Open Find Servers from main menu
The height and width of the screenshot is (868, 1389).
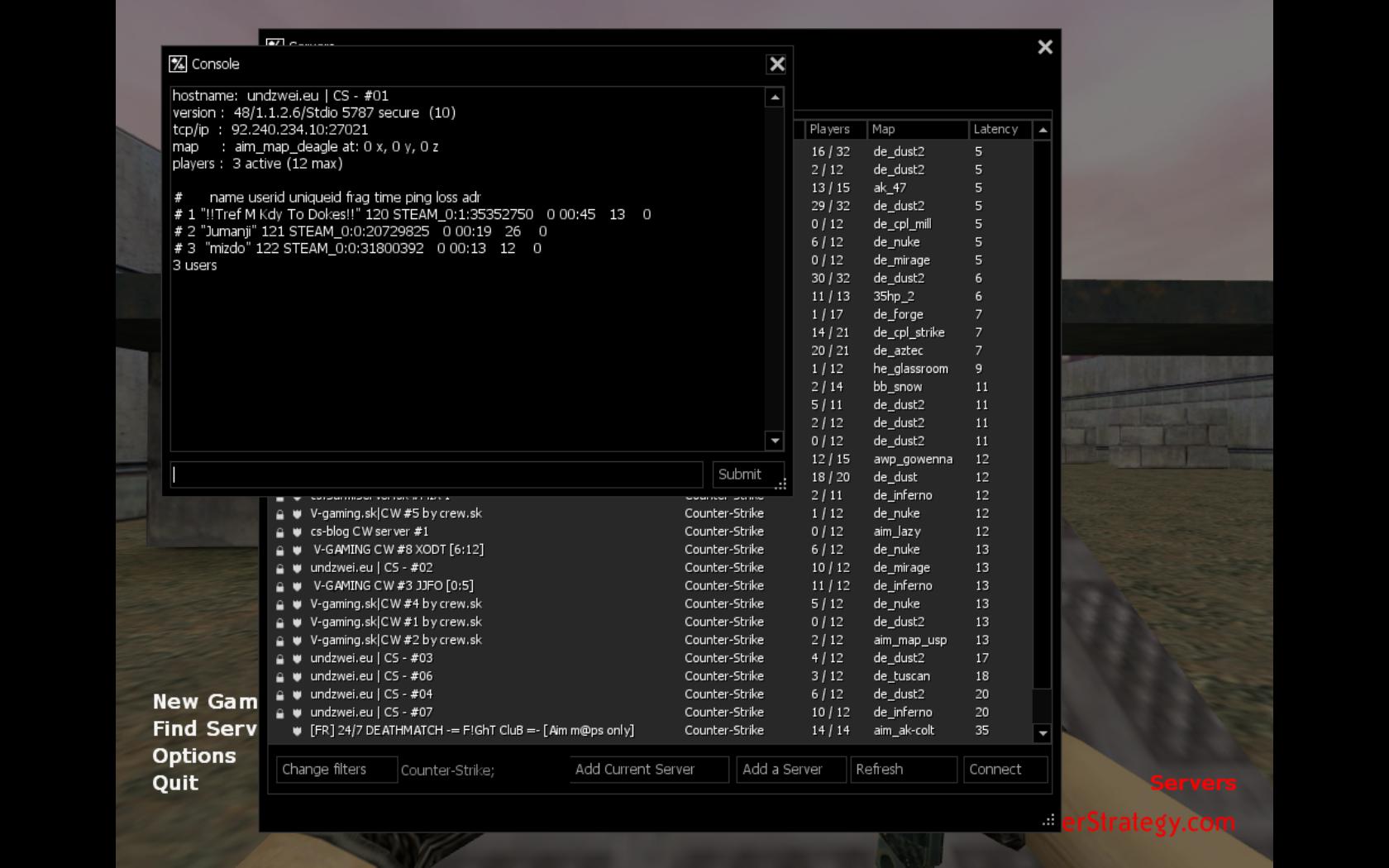tap(205, 729)
